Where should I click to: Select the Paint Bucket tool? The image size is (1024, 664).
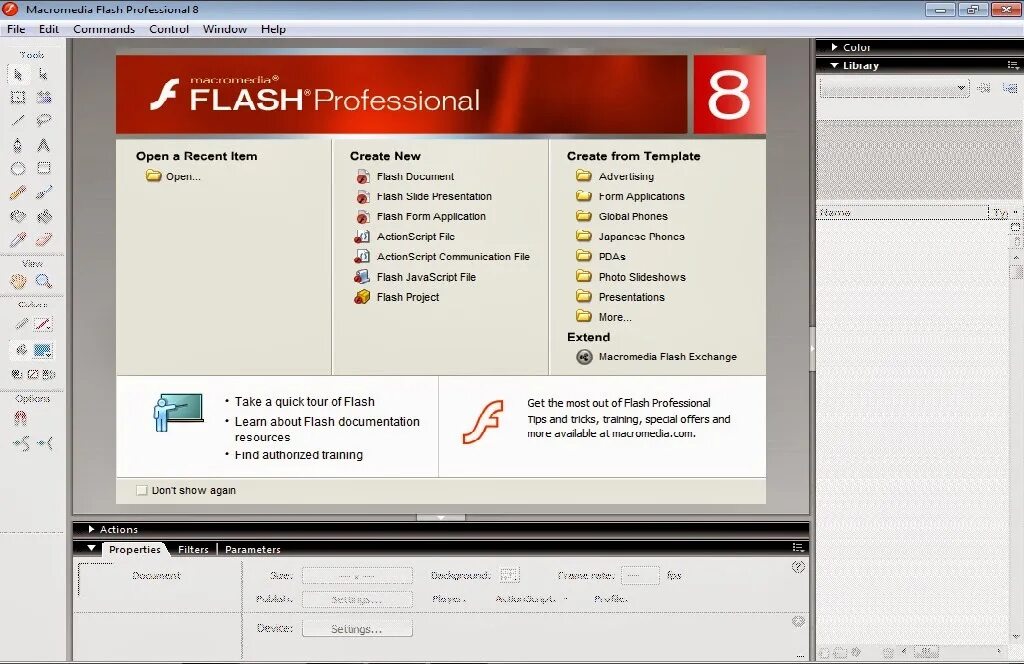44,216
